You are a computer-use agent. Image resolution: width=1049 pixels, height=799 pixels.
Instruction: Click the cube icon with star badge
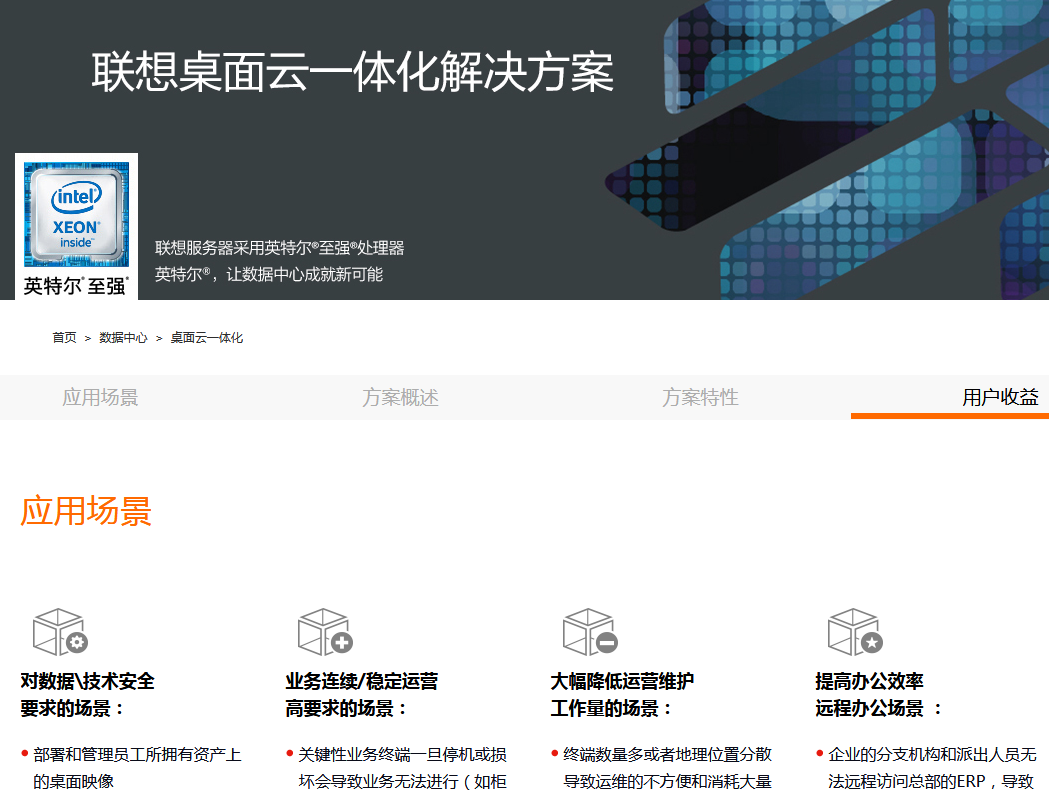tap(855, 632)
